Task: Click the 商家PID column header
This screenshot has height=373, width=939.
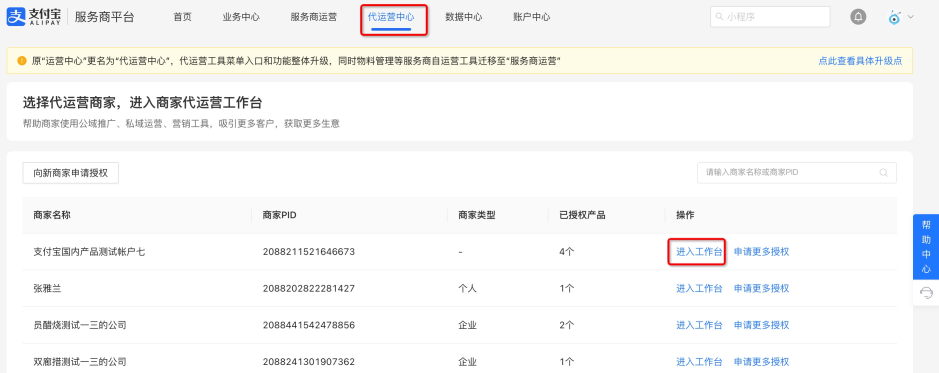Action: point(280,215)
